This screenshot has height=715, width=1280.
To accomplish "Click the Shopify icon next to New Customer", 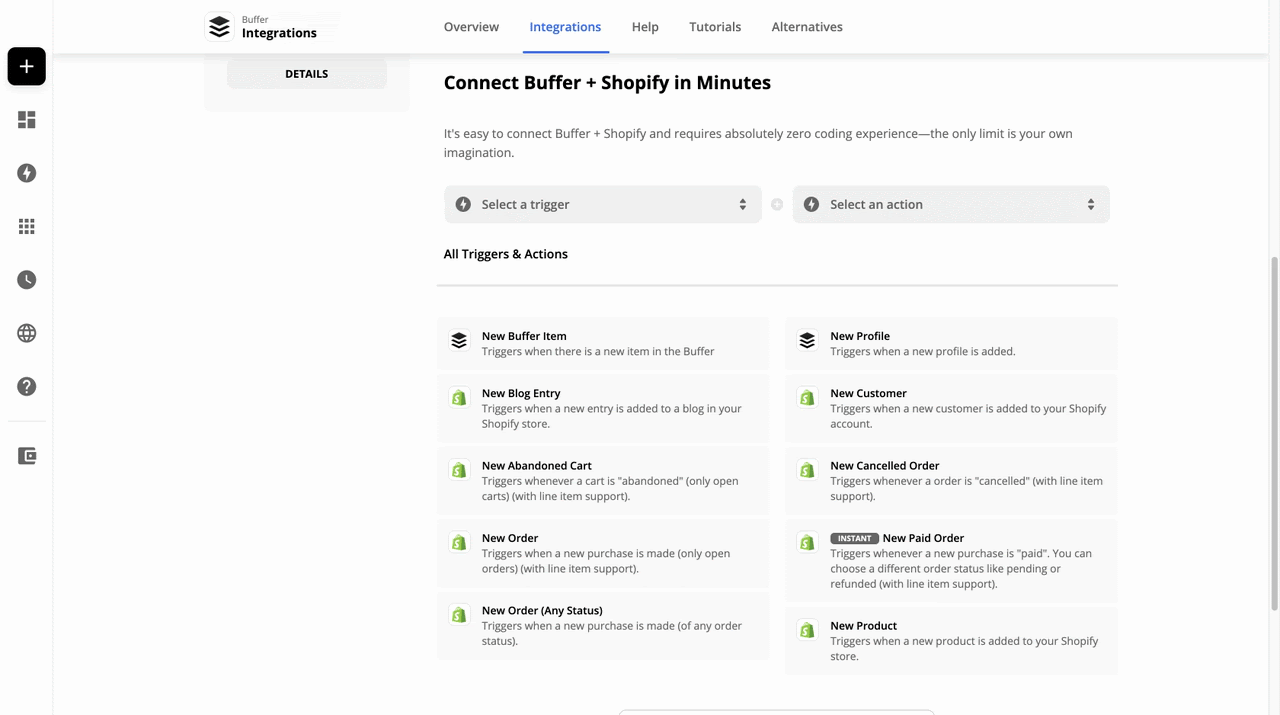I will 807,397.
